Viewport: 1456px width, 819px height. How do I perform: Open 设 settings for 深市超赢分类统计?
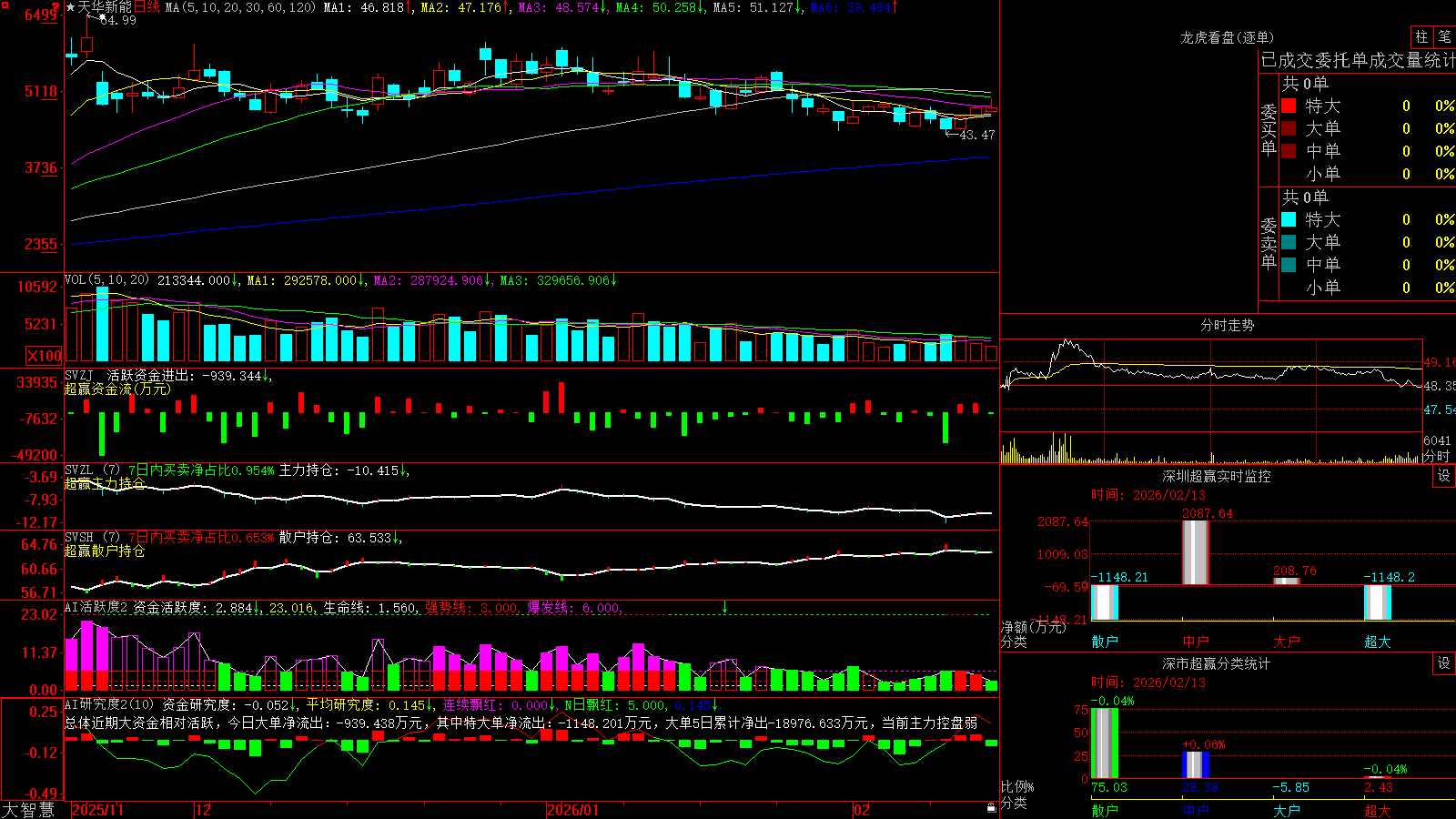(x=1444, y=663)
